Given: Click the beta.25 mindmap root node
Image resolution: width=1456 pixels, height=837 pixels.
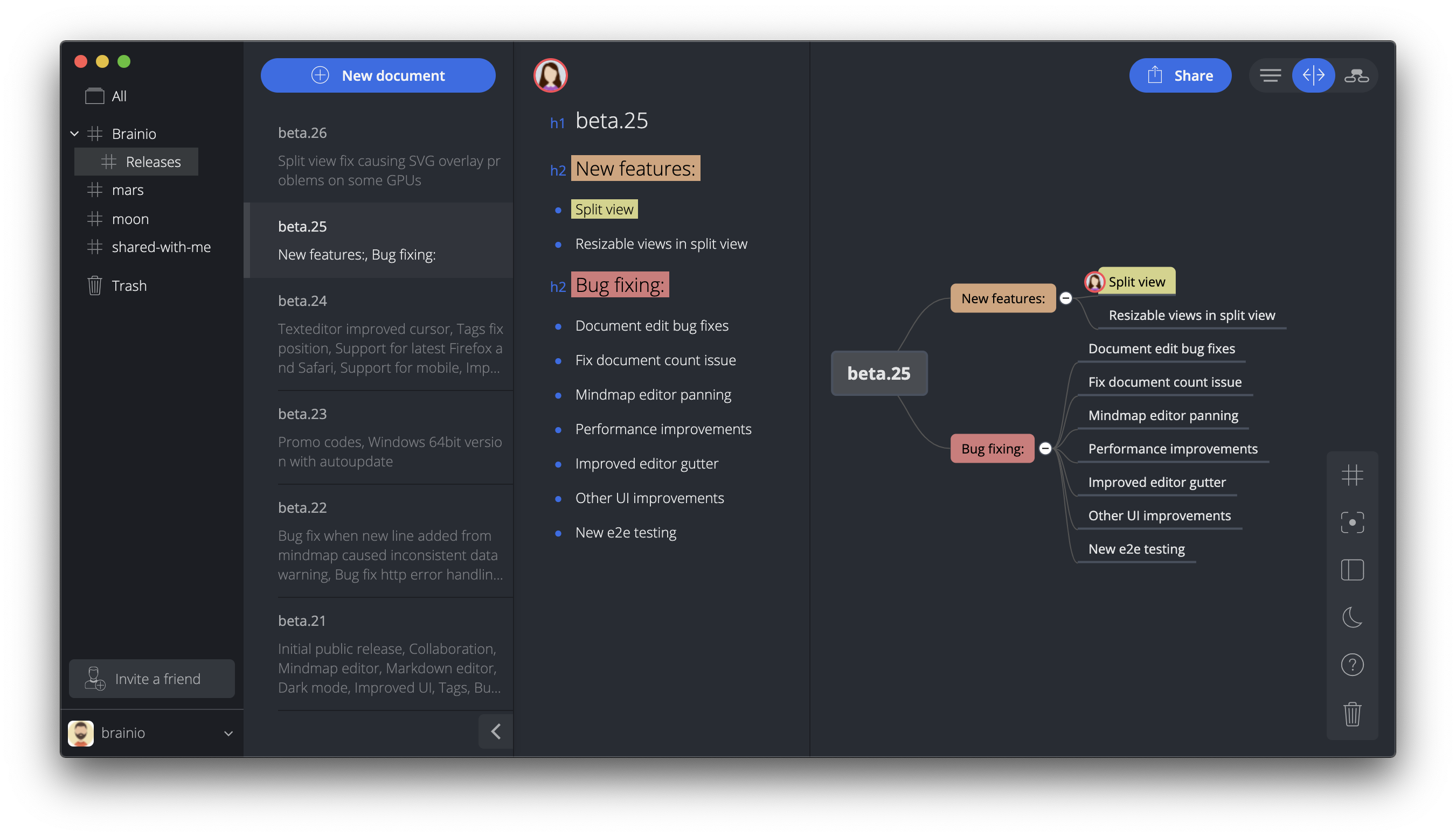Looking at the screenshot, I should pyautogui.click(x=879, y=374).
